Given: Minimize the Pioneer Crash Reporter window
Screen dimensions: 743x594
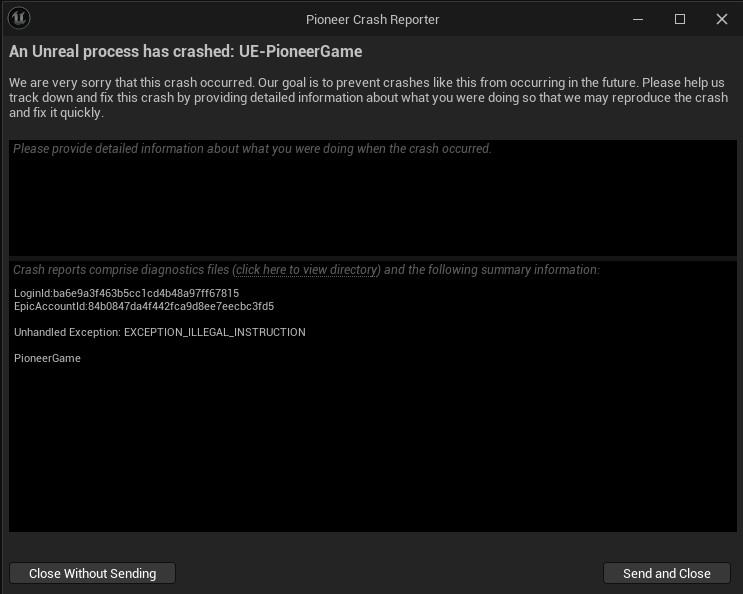Looking at the screenshot, I should [637, 19].
